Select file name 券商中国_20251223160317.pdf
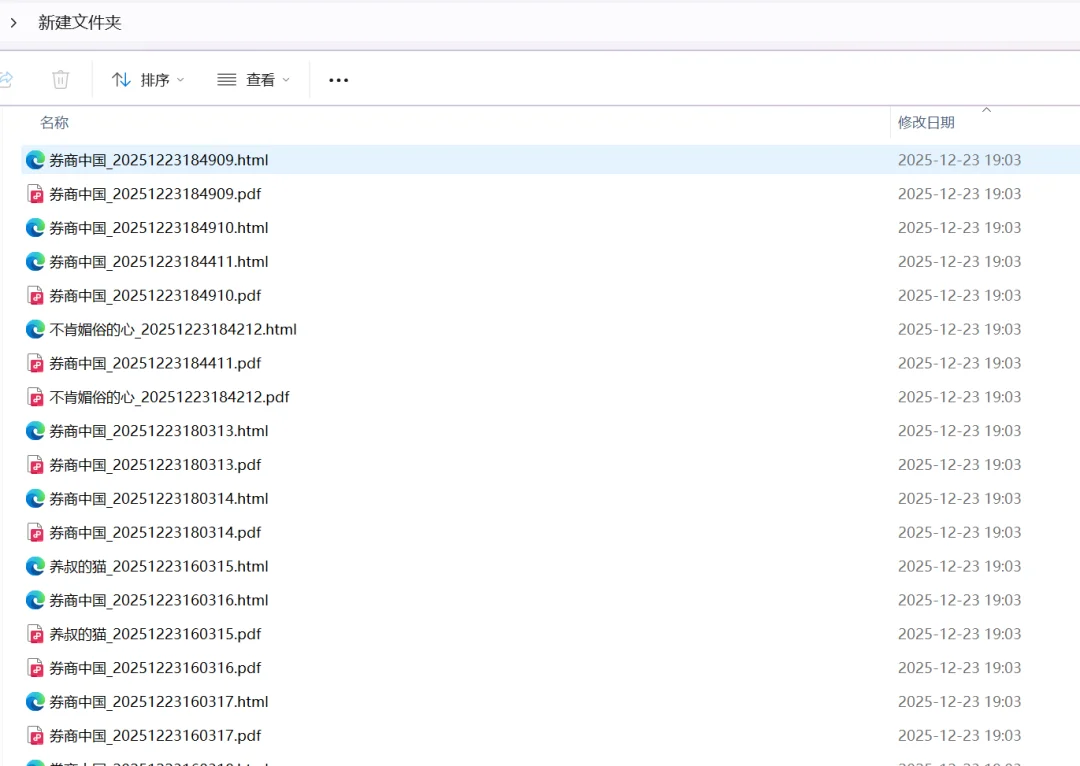The width and height of the screenshot is (1080, 766). pos(155,736)
